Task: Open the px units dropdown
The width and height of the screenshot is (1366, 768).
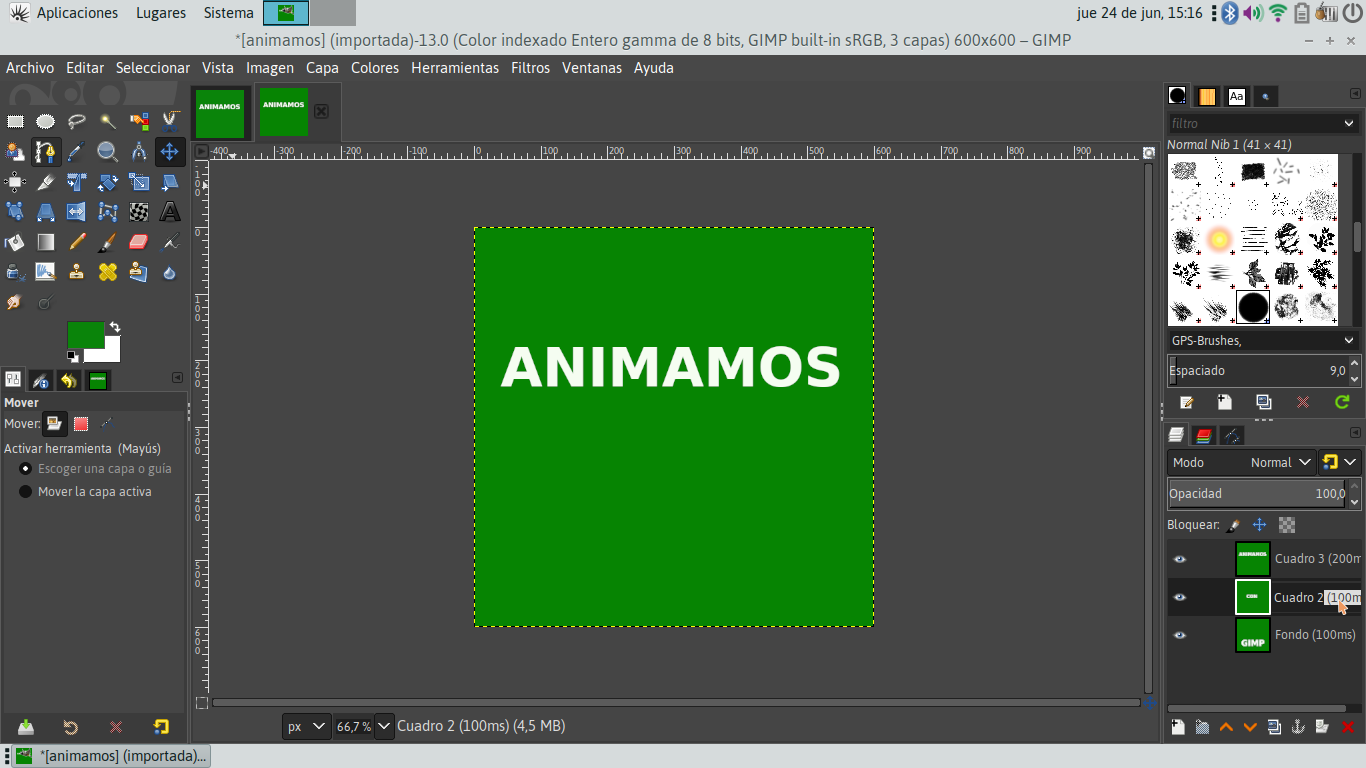Action: 306,727
